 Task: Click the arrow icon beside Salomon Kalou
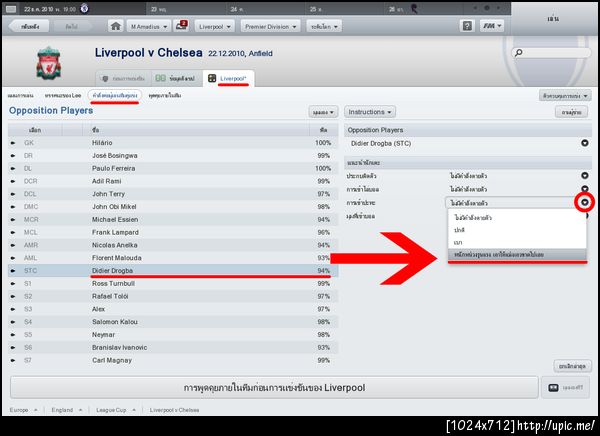click(13, 322)
